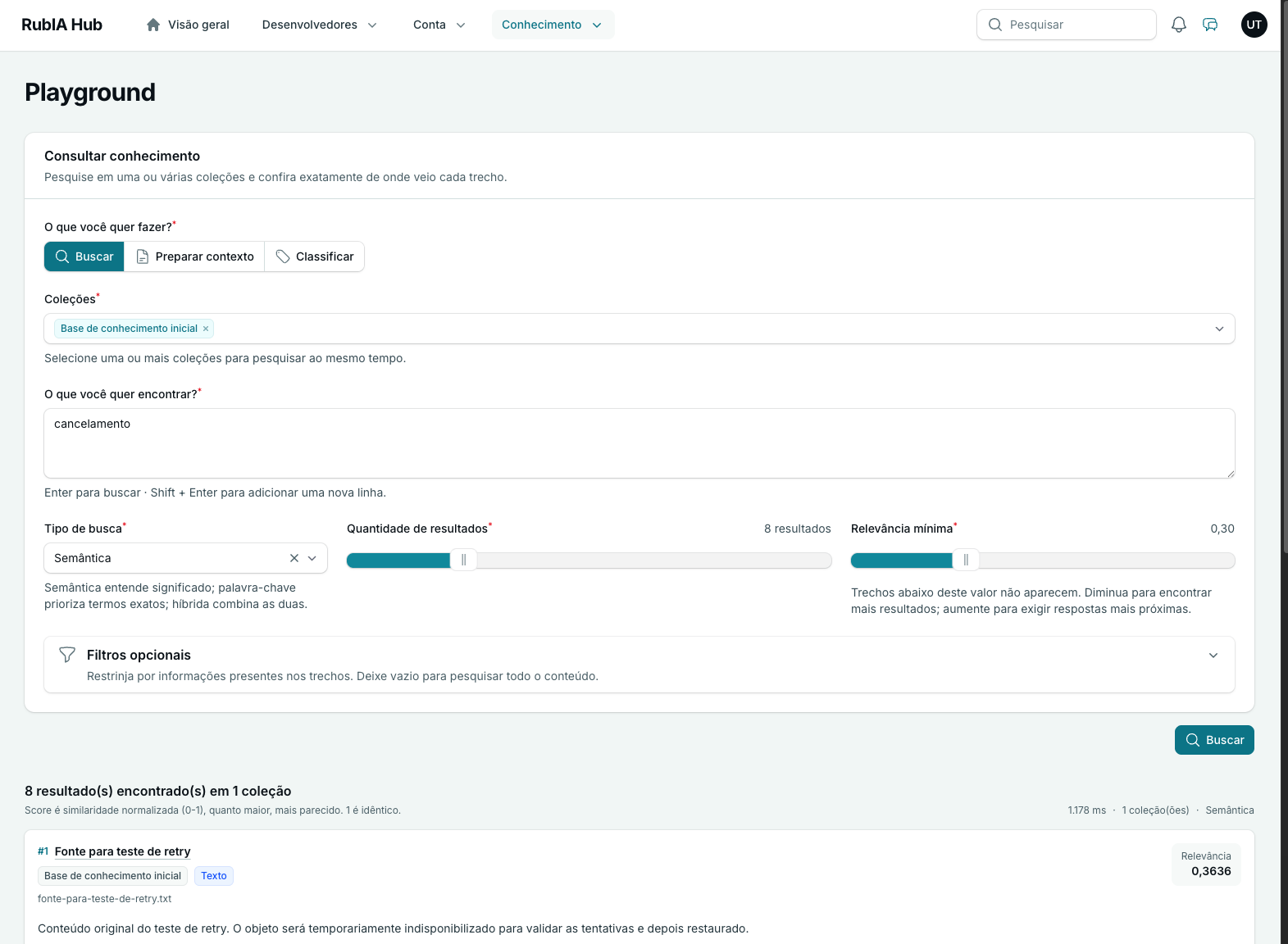1288x944 pixels.
Task: Adjust the Relevância mínima slider handle
Action: (966, 560)
